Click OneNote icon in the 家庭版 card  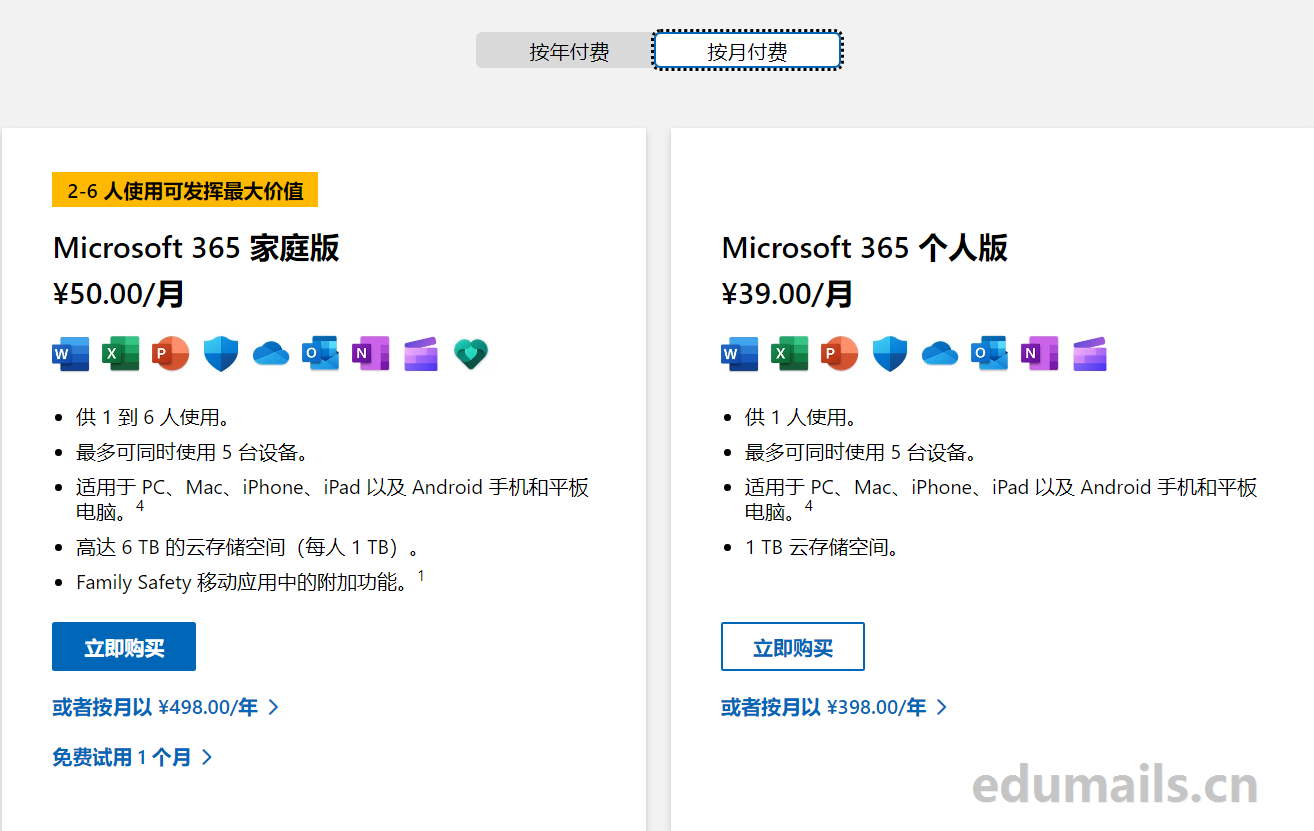click(371, 354)
